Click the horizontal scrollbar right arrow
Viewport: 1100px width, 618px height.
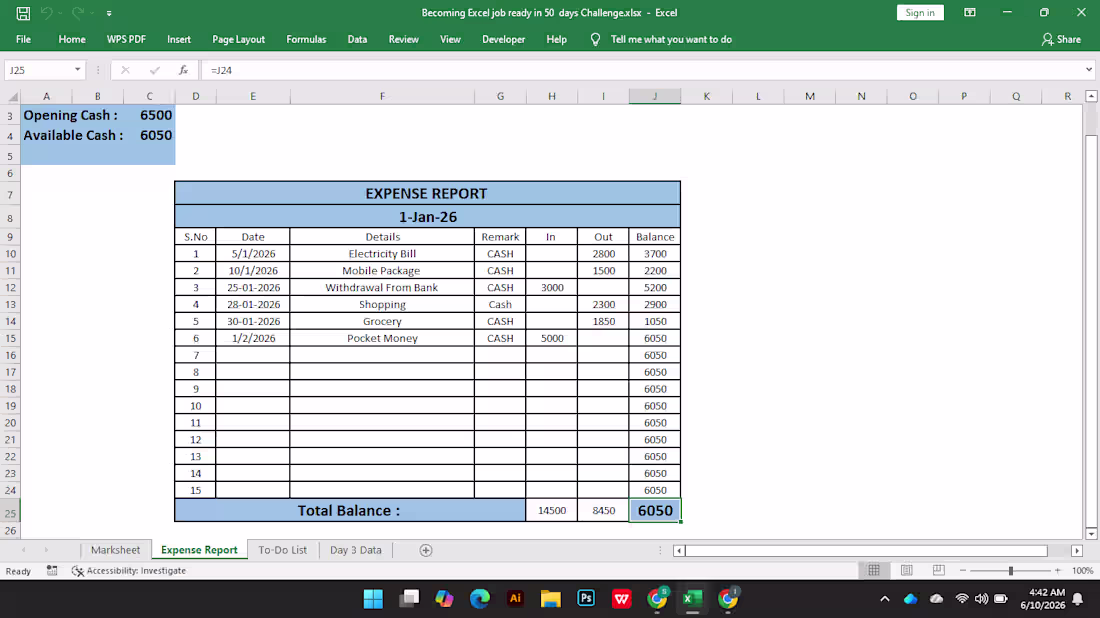(x=1077, y=551)
